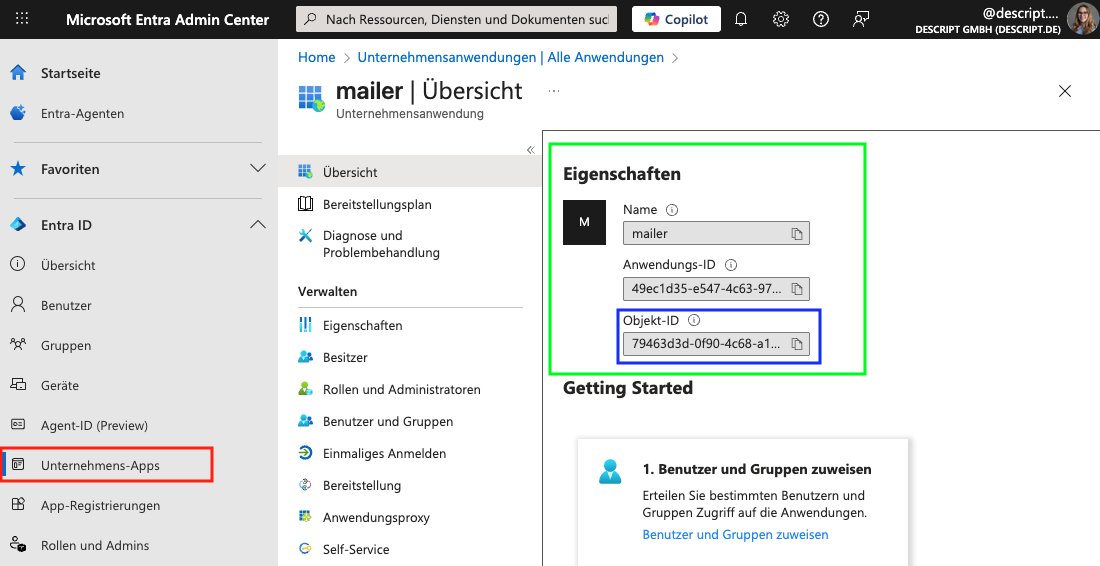1100x566 pixels.
Task: Open the notifications bell icon
Action: (741, 20)
